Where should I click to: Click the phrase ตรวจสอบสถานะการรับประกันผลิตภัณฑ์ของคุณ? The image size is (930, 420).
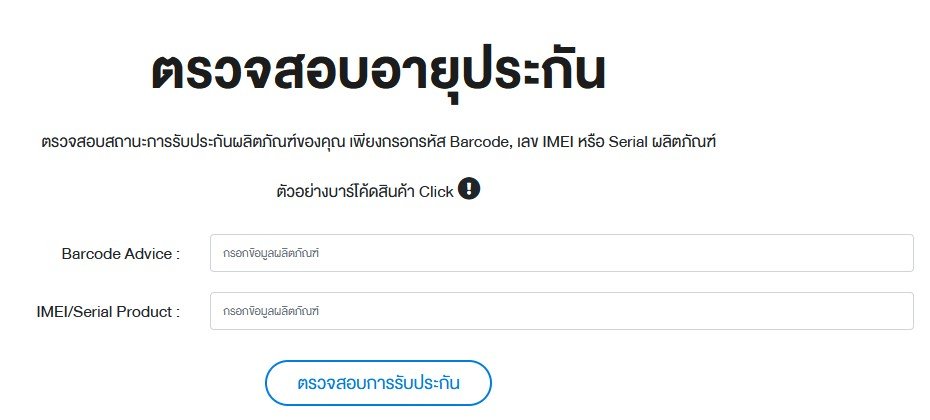[194, 142]
